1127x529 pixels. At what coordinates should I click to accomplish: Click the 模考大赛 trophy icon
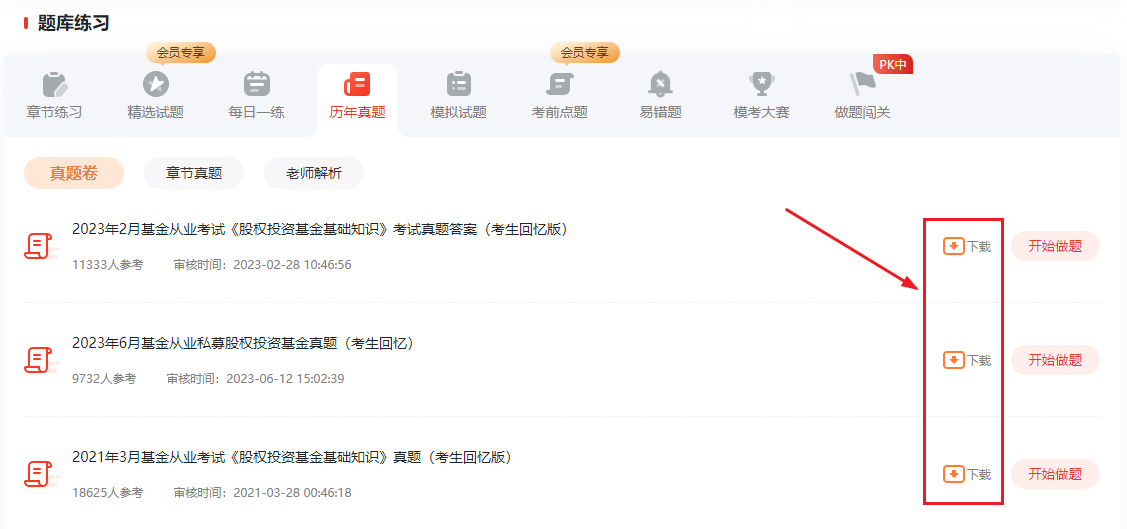(761, 84)
